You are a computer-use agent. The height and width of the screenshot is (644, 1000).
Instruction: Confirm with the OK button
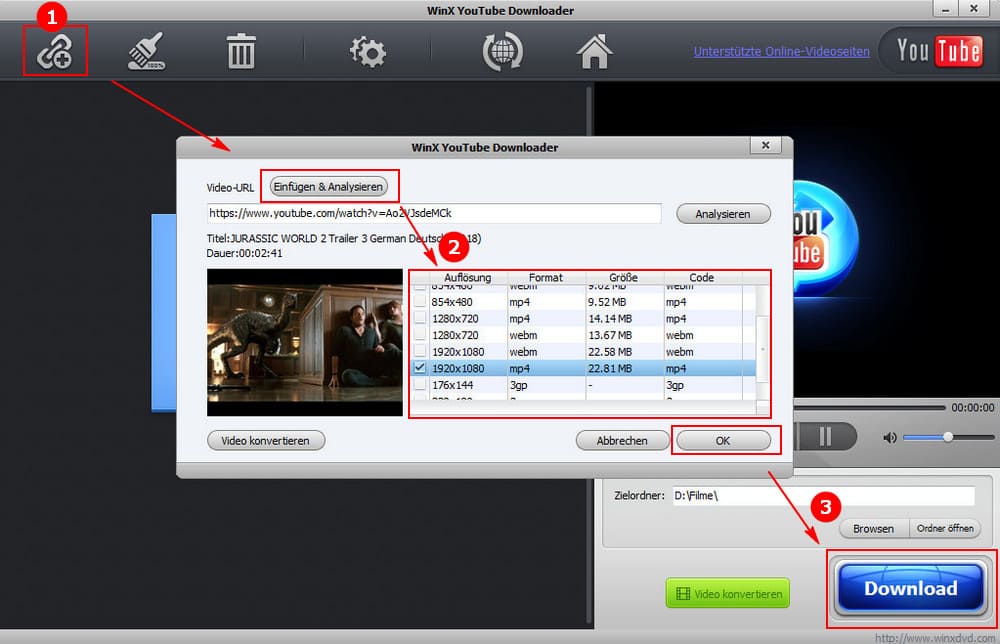coord(723,441)
